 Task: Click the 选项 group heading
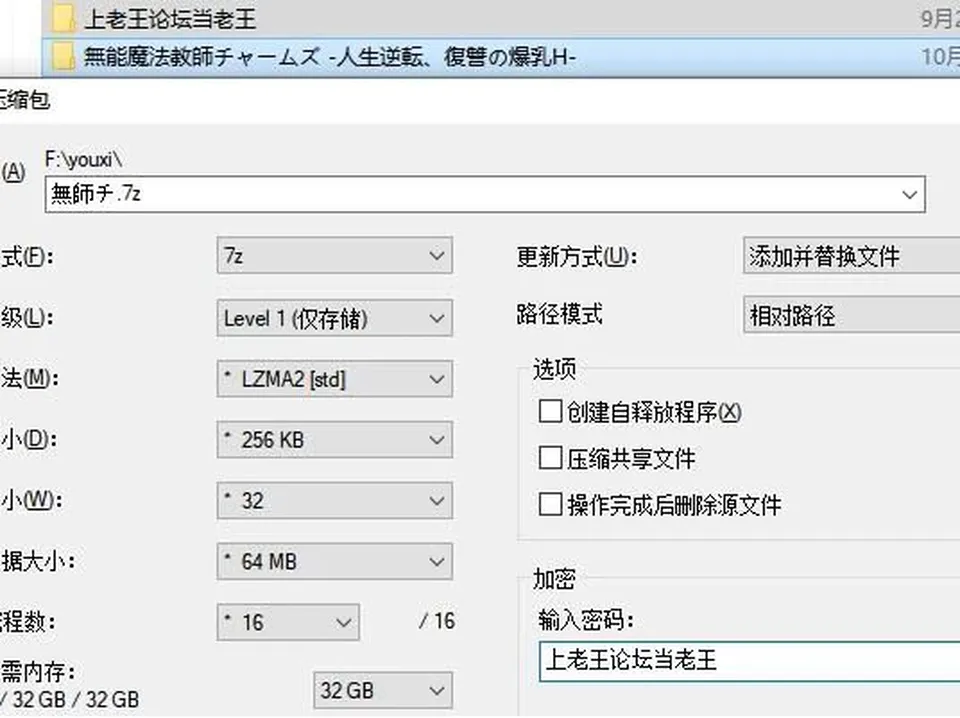554,369
